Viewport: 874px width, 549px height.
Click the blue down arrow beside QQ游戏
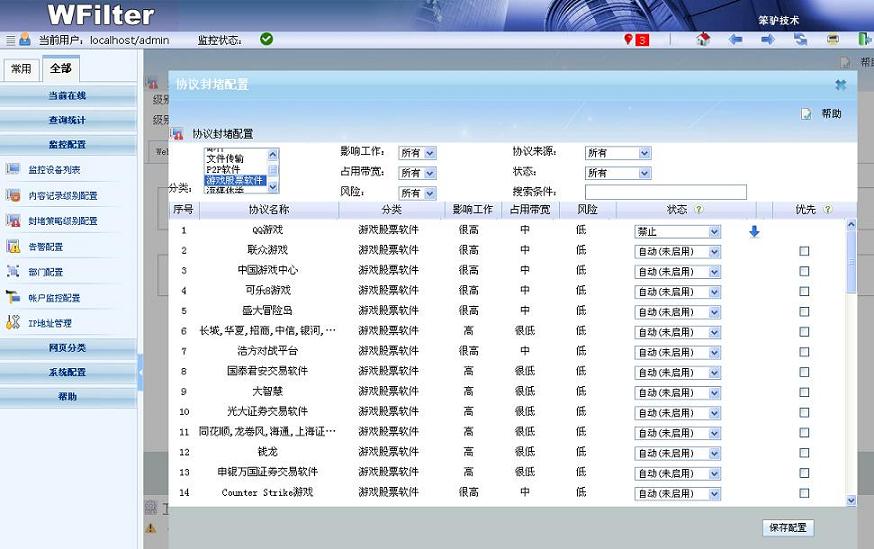coord(754,231)
